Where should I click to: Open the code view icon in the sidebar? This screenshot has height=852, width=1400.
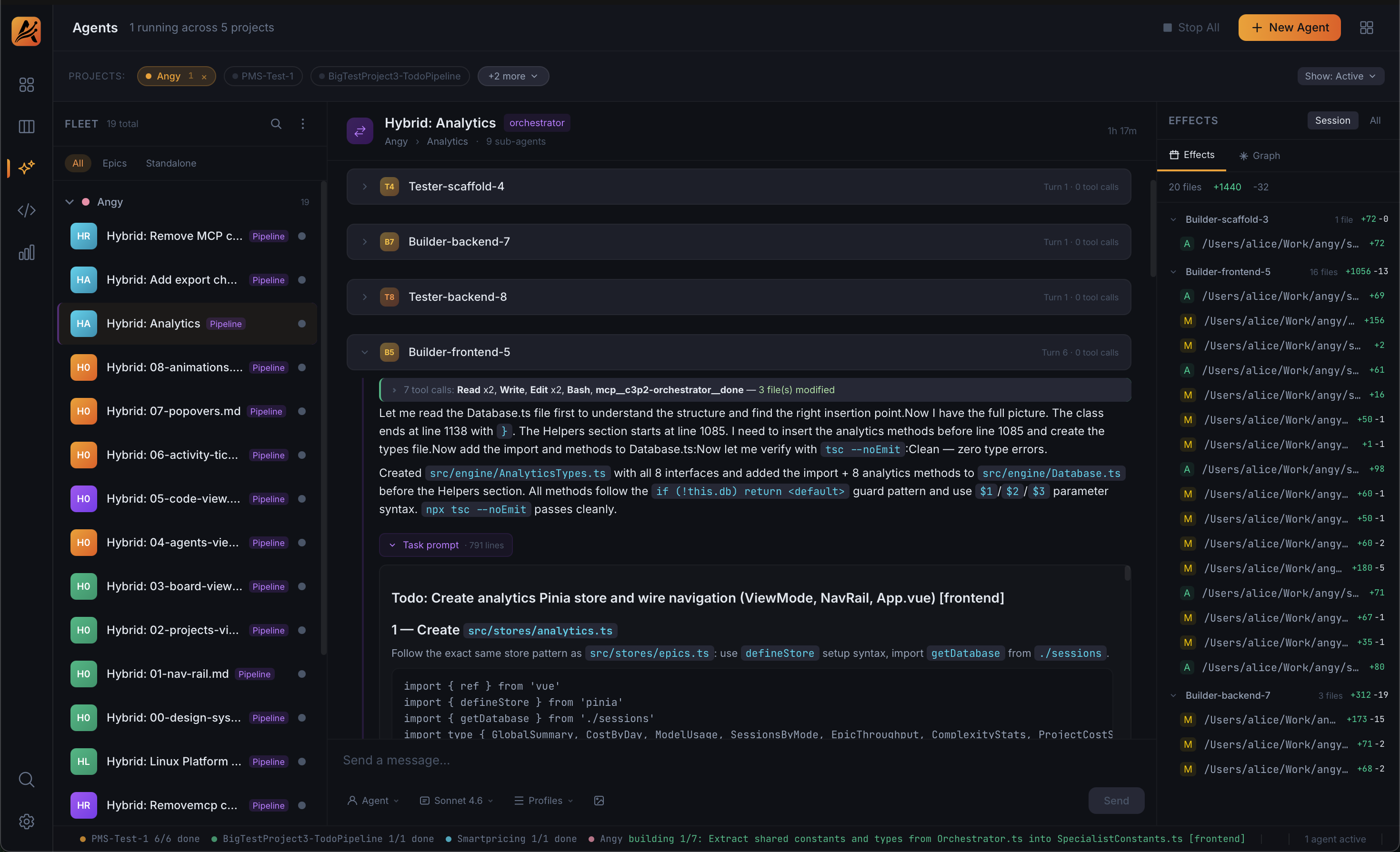click(26, 209)
